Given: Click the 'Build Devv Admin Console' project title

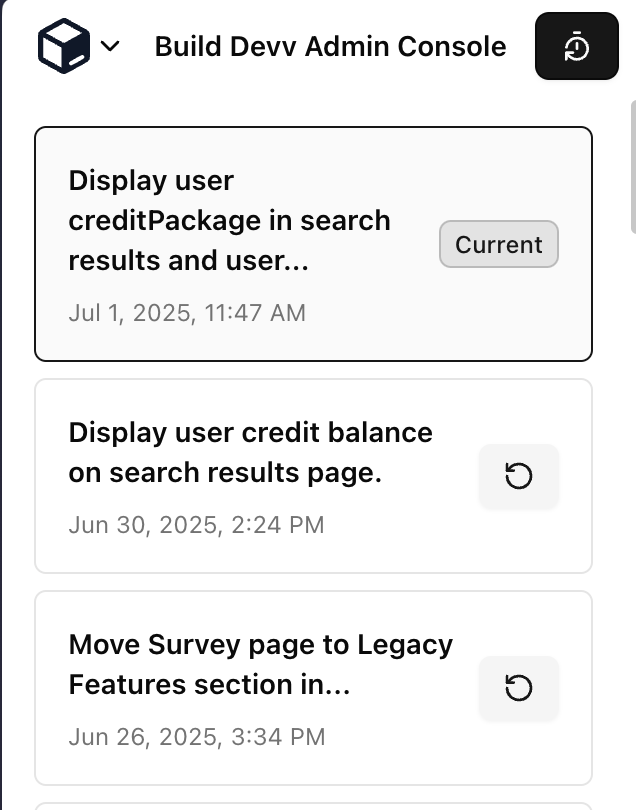Looking at the screenshot, I should tap(330, 46).
